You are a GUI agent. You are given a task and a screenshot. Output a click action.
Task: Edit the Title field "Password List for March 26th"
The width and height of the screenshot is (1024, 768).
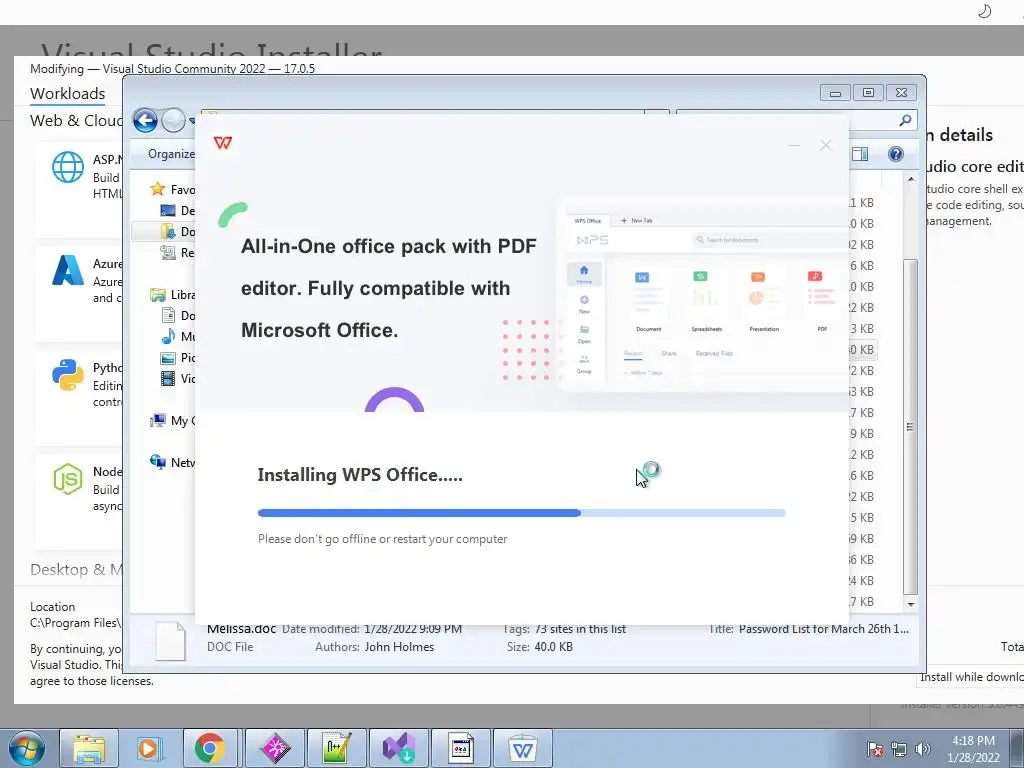[824, 629]
